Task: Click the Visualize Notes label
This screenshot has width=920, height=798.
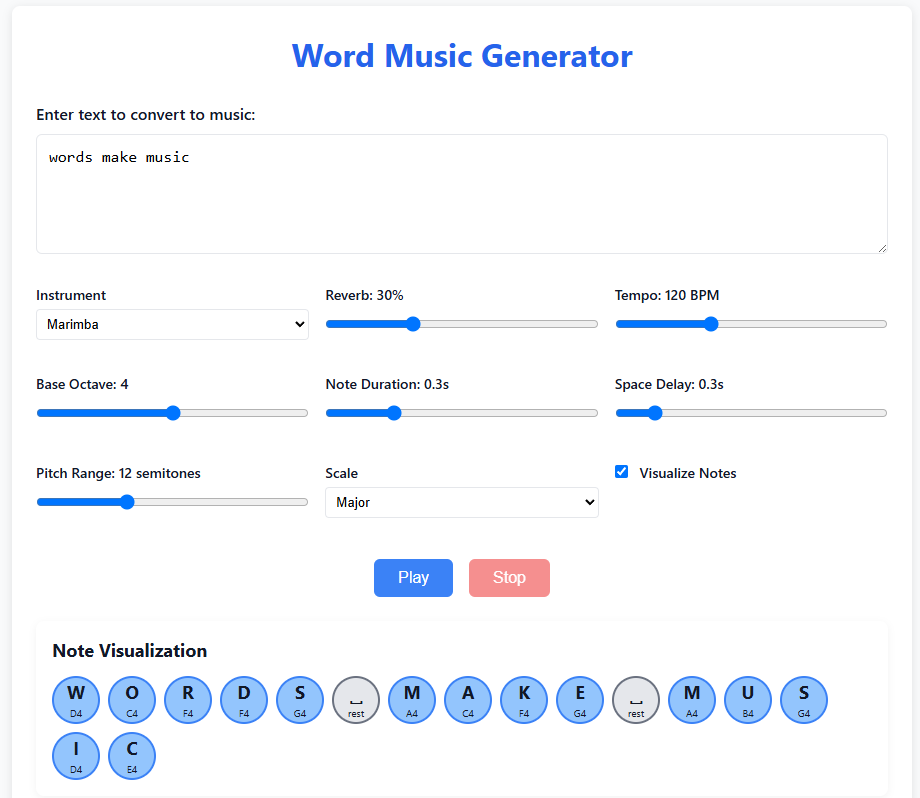Action: [x=688, y=473]
